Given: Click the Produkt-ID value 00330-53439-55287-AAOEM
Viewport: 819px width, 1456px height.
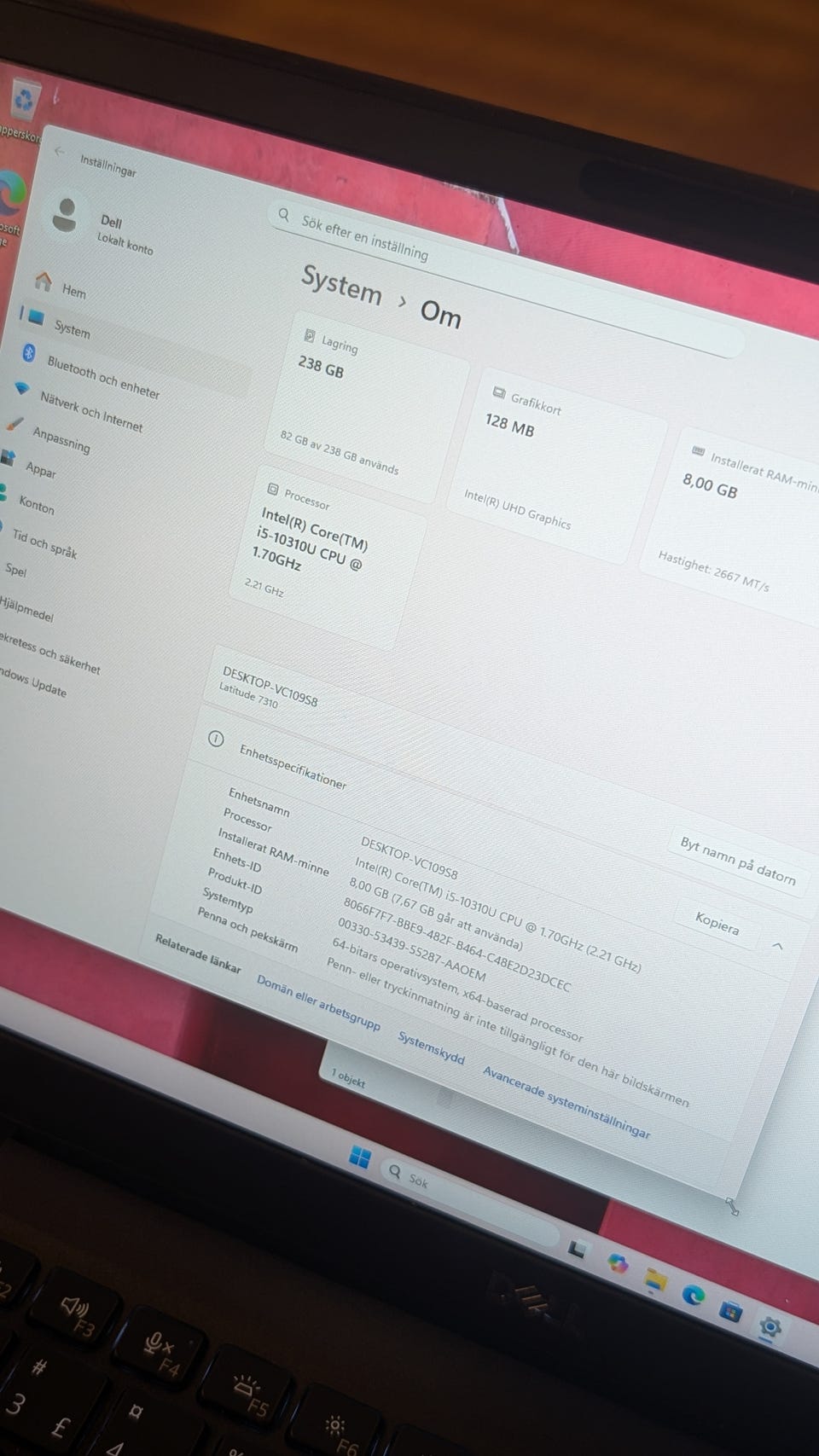Looking at the screenshot, I should [412, 950].
